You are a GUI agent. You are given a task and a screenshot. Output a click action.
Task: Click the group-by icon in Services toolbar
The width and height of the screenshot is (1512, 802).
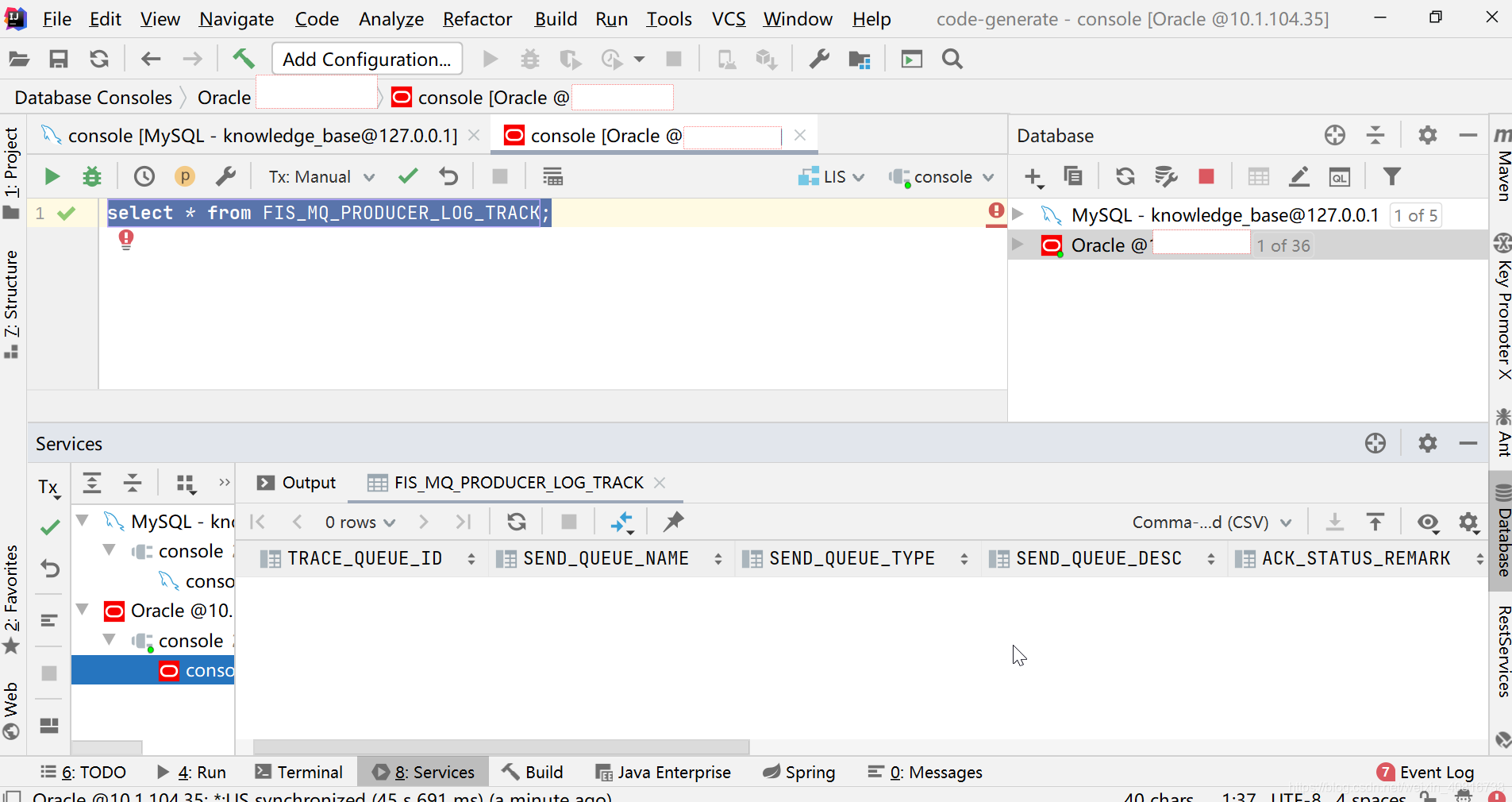click(186, 483)
